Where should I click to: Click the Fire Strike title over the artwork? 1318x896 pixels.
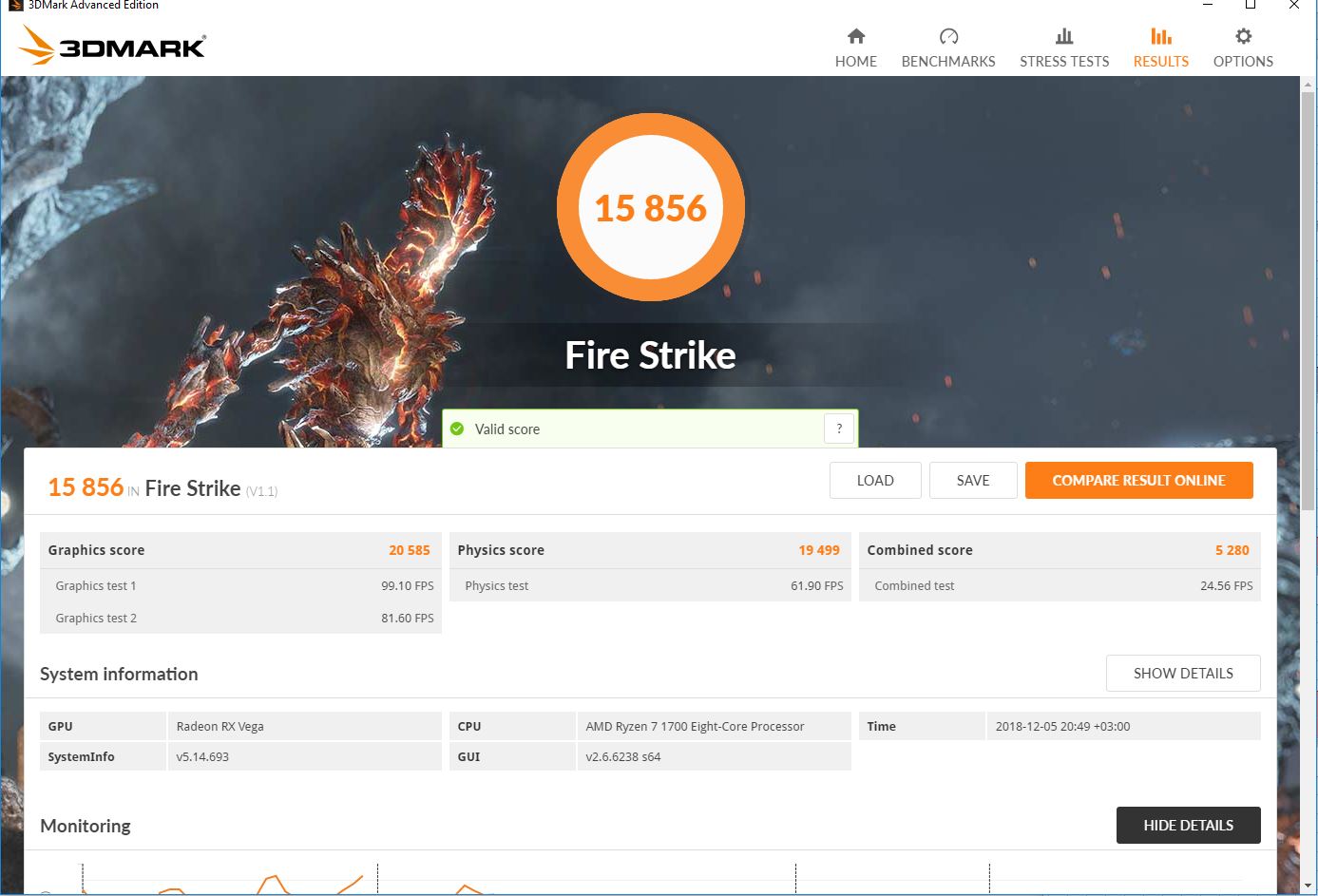tap(651, 355)
